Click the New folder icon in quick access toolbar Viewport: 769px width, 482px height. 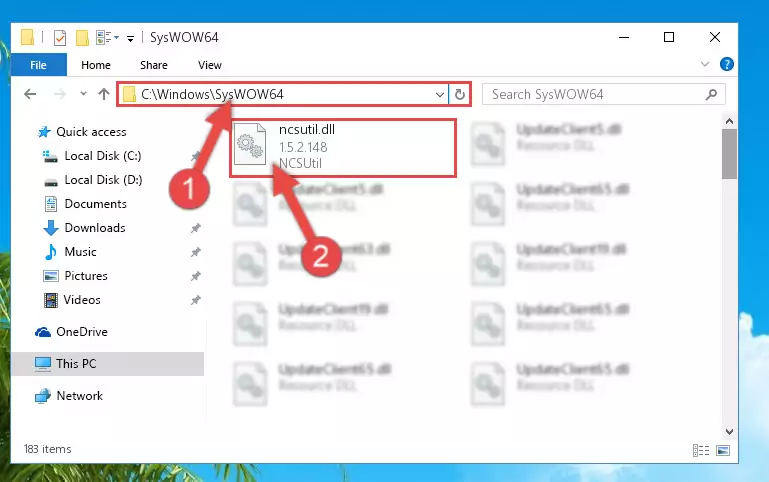82,38
